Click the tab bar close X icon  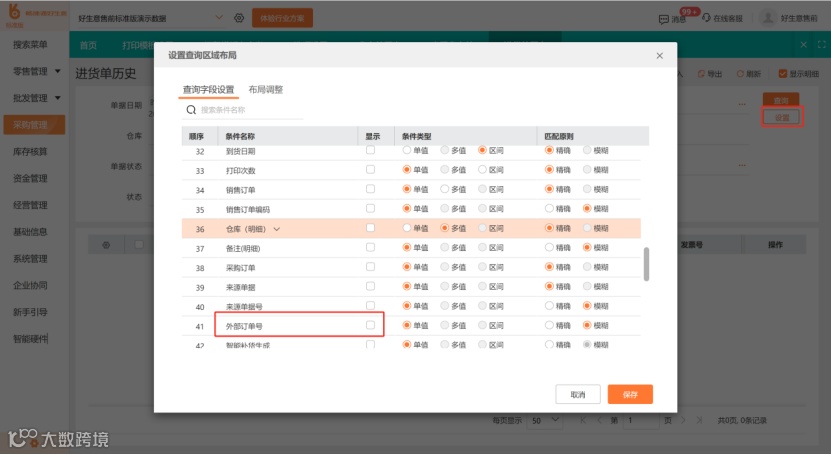803,44
